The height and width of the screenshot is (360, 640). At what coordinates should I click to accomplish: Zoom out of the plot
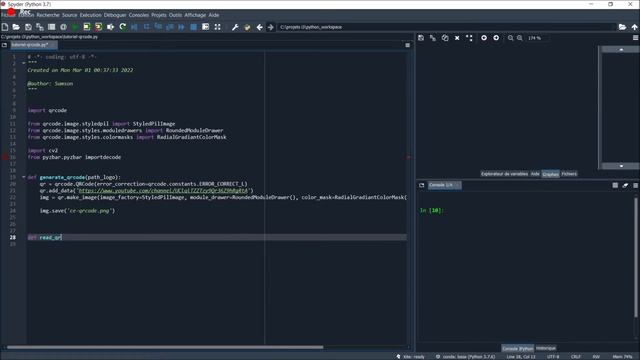point(511,38)
